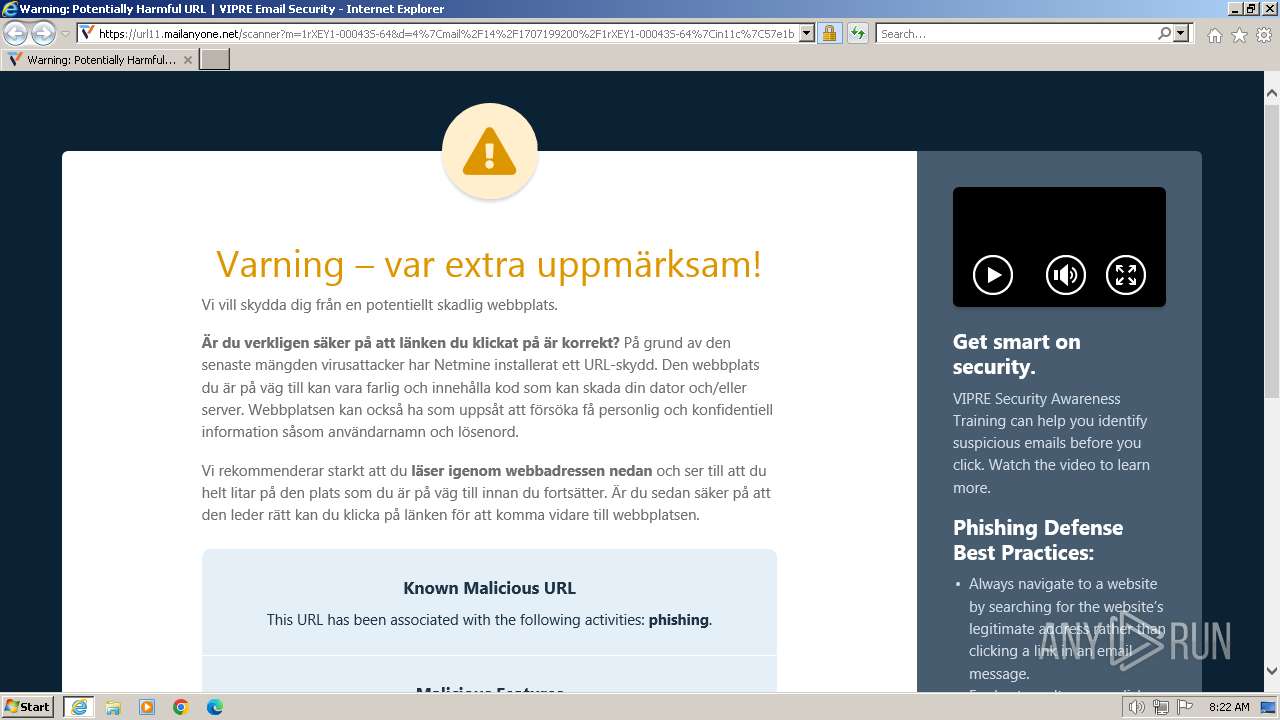Screen dimensions: 1280x720
Task: Open the recent pages dropdown arrow
Action: pos(65,34)
